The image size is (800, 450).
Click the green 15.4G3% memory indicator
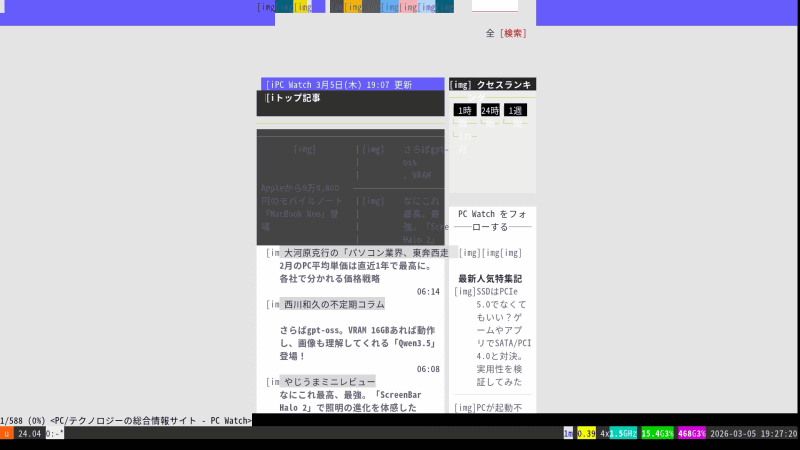click(657, 434)
